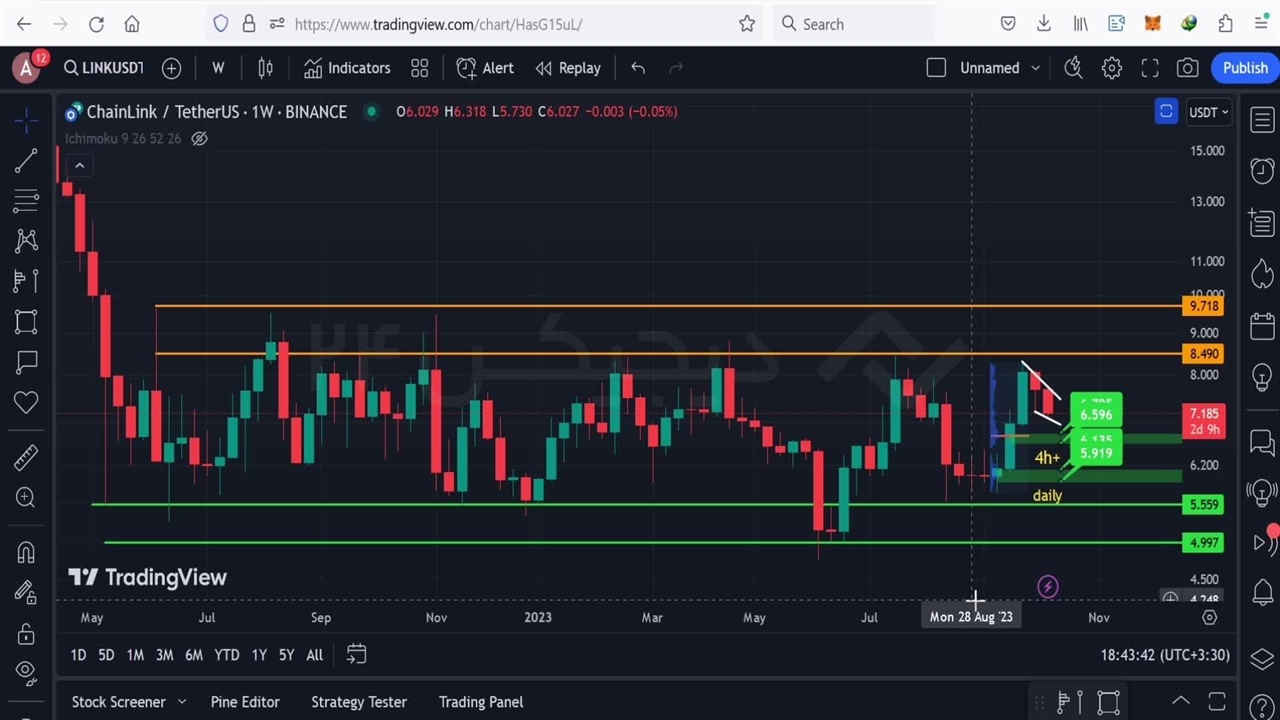Viewport: 1280px width, 720px height.
Task: Click the Publish button
Action: tap(1245, 68)
